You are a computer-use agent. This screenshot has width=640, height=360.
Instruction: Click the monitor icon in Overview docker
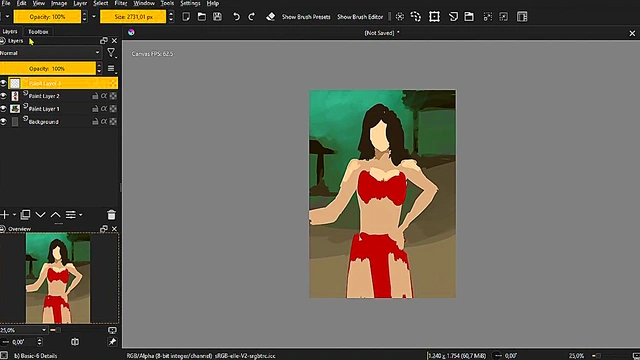[112, 330]
